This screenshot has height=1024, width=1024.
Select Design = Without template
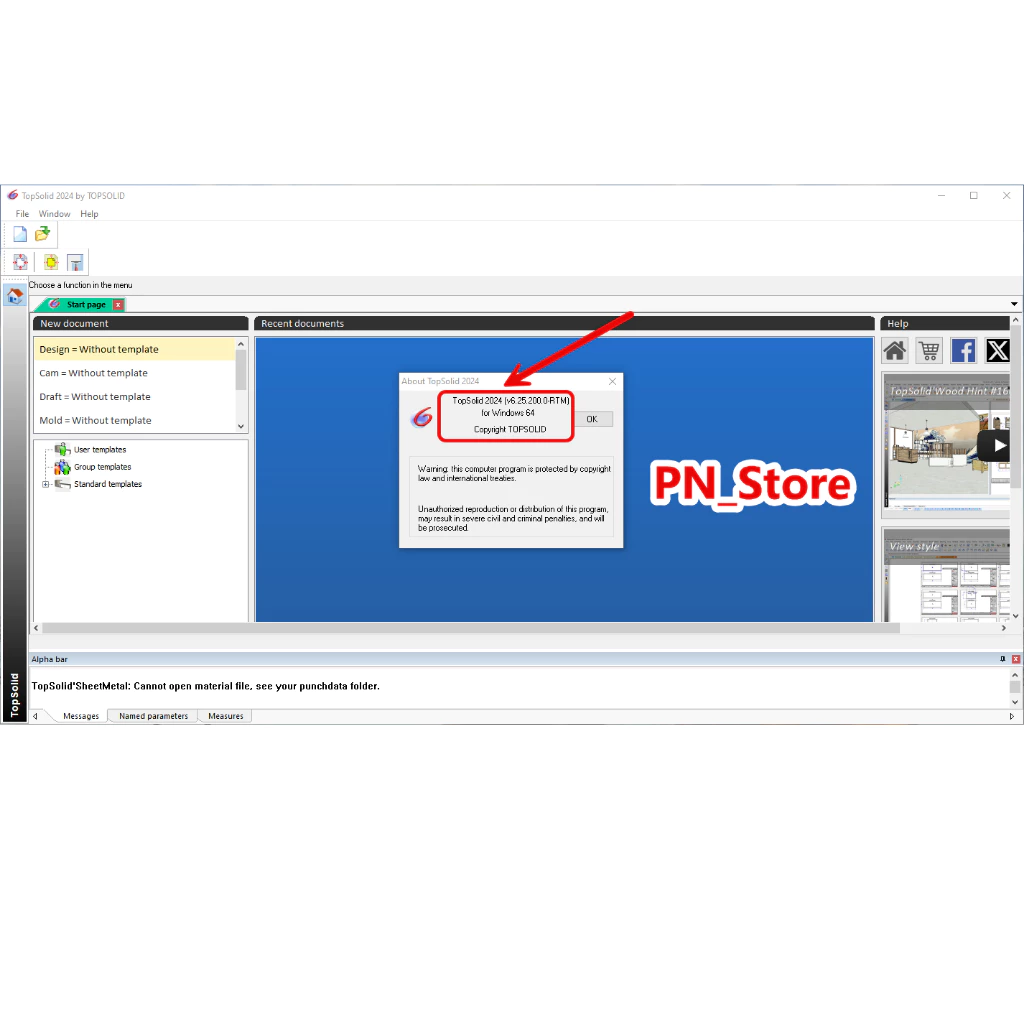tap(134, 349)
